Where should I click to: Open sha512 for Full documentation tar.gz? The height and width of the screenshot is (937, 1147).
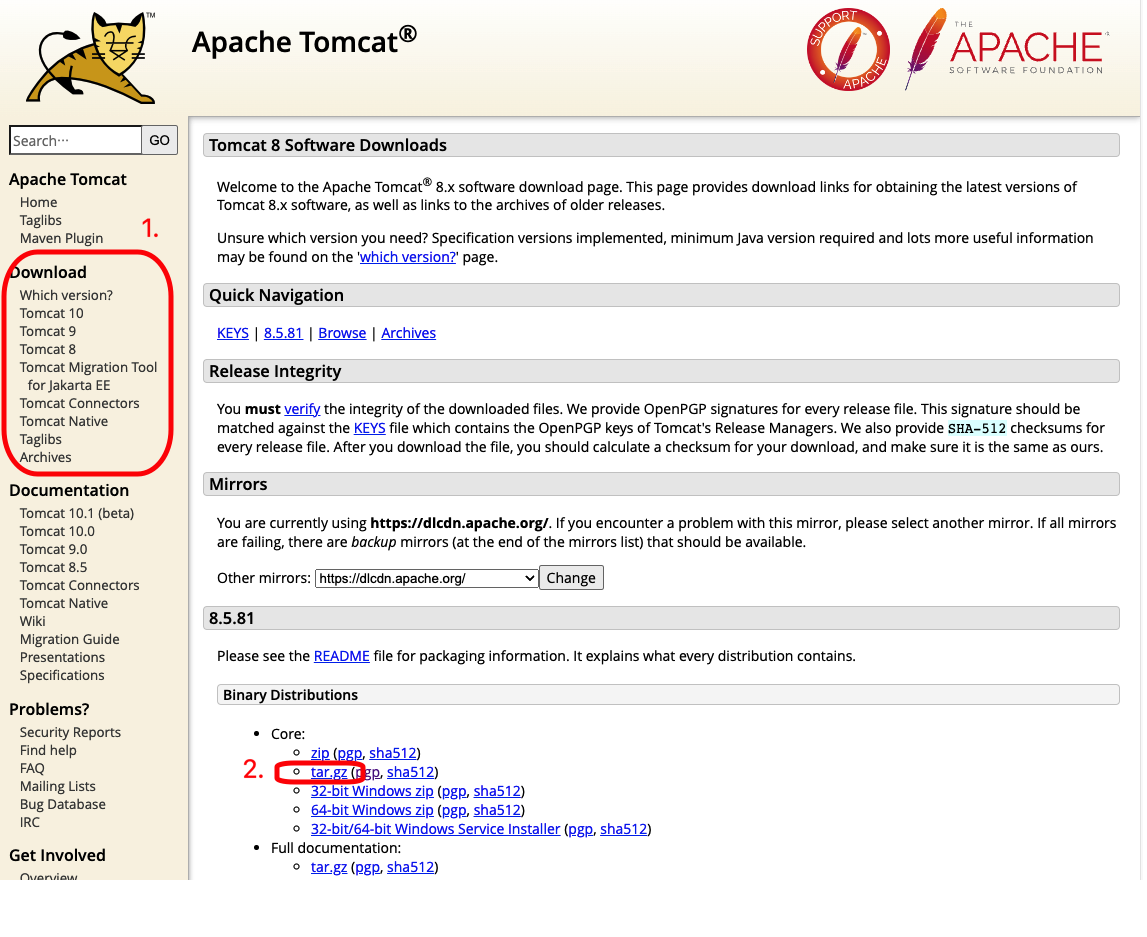point(410,867)
